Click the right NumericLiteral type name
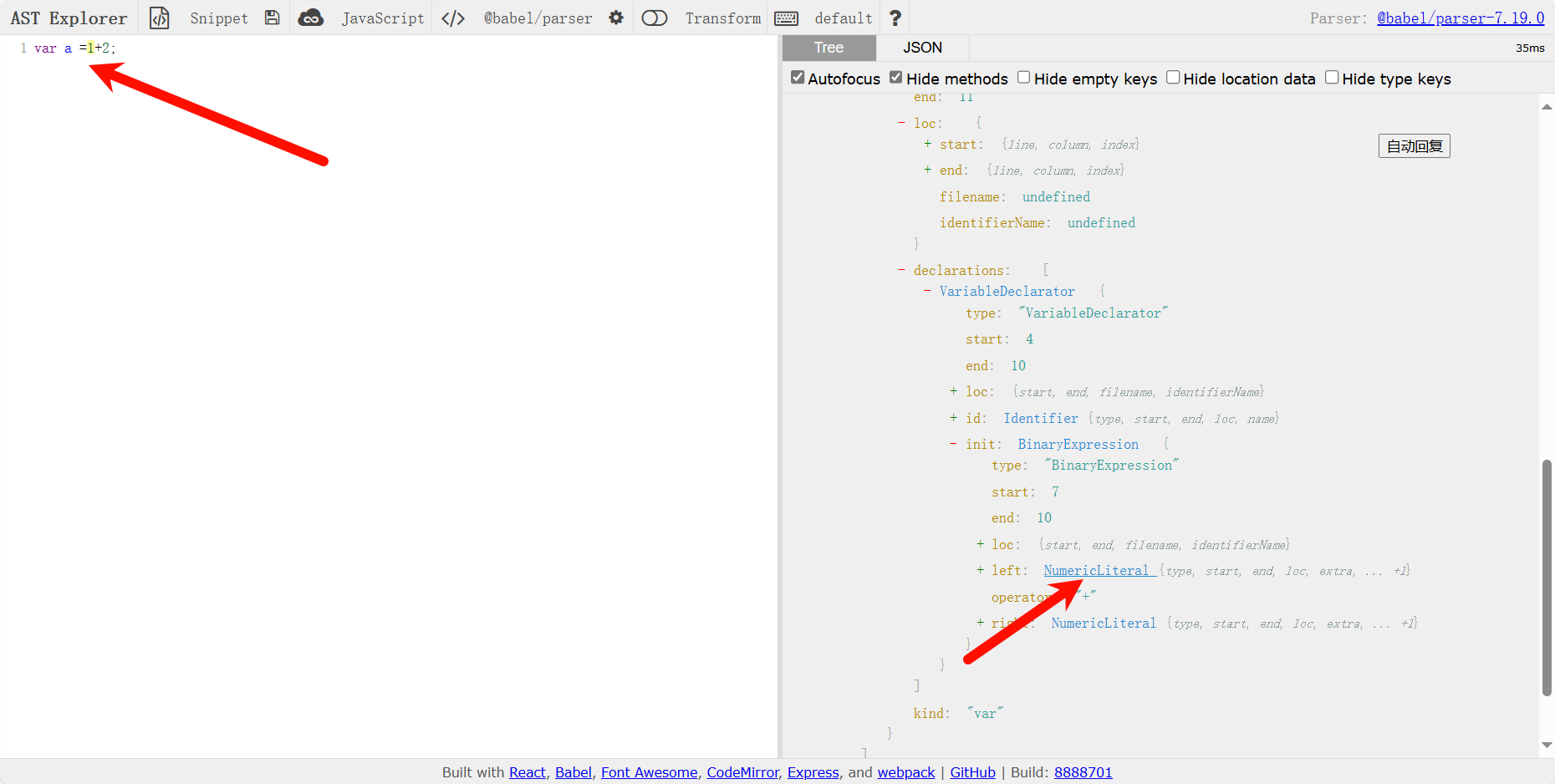The image size is (1555, 784). pos(1104,623)
